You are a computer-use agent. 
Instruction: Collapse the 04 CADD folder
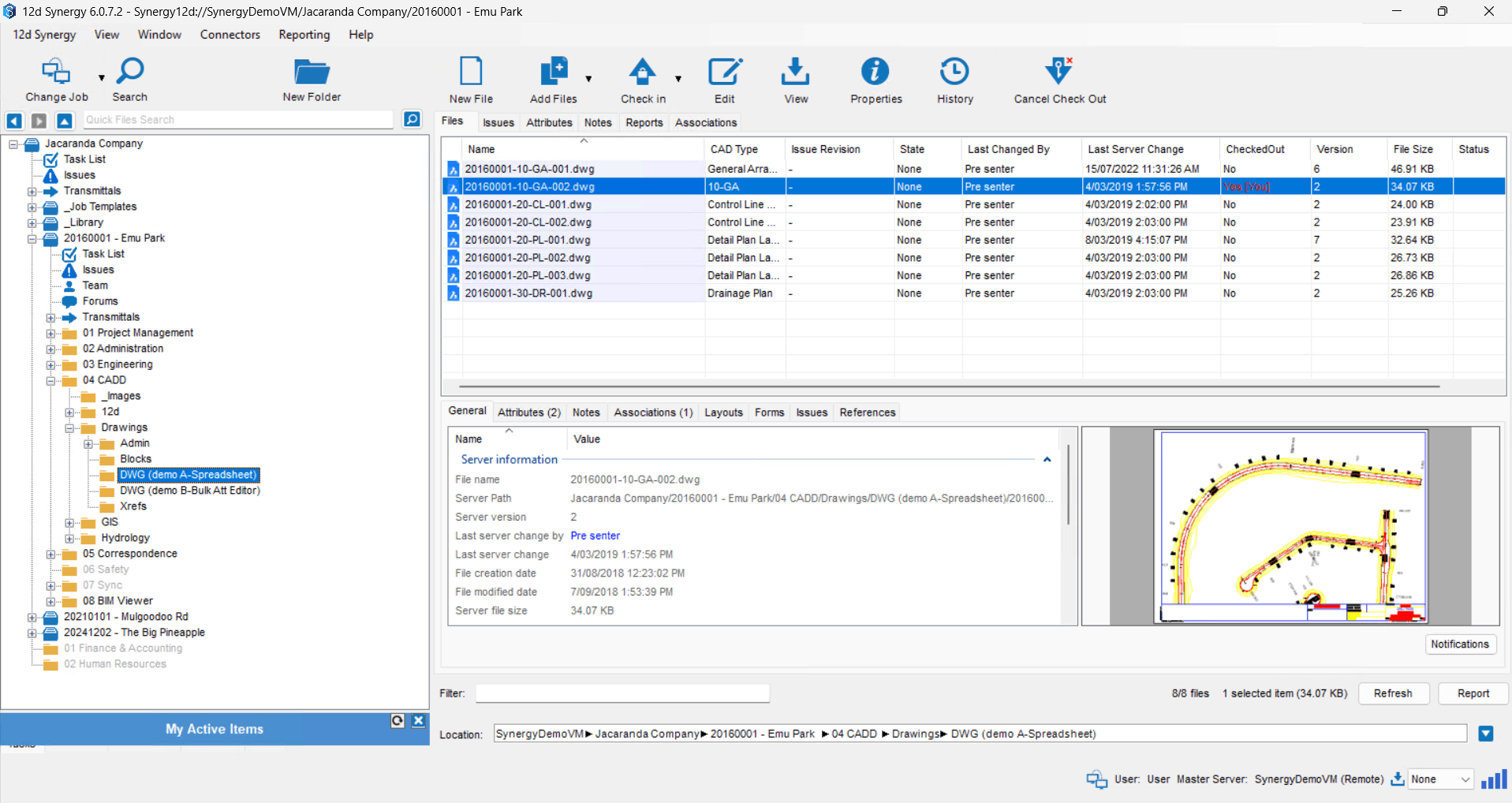[50, 381]
